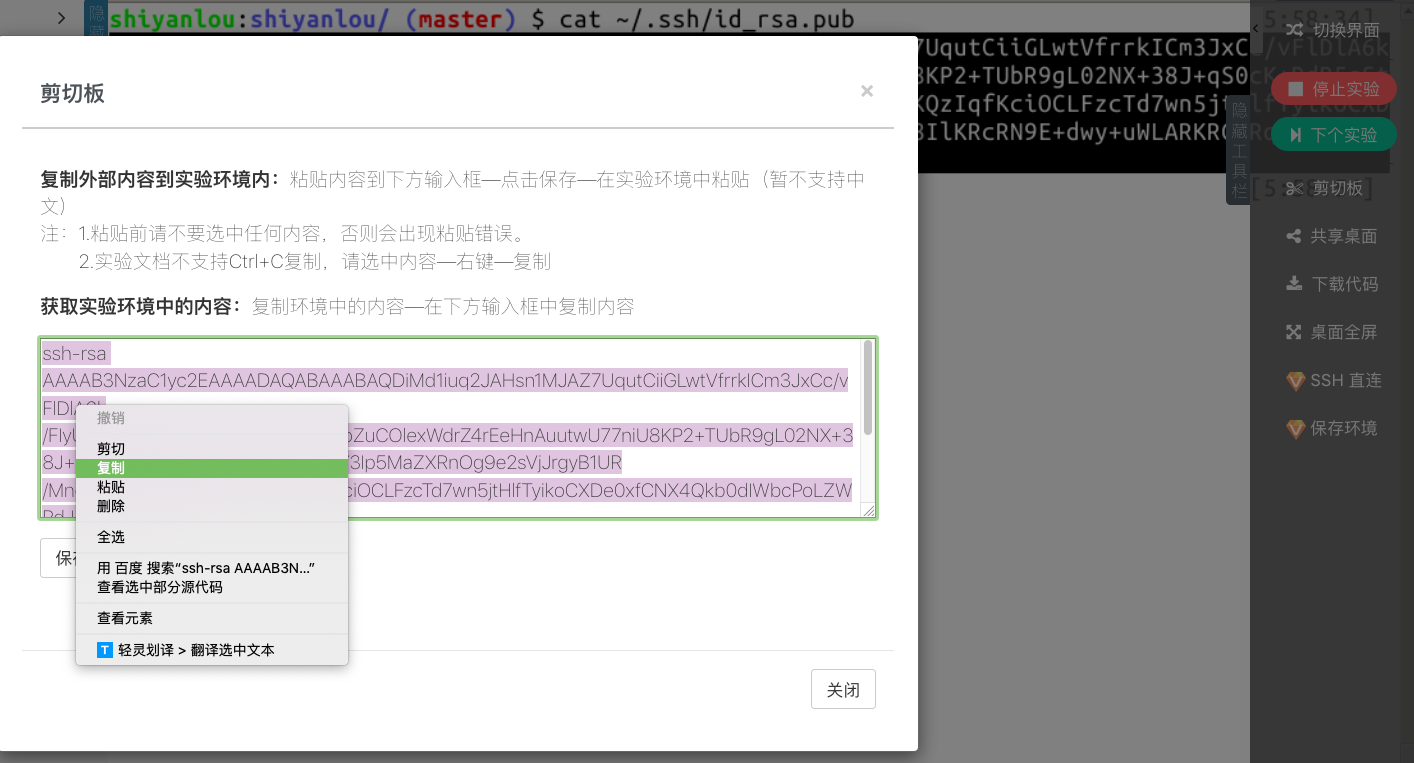Image resolution: width=1414 pixels, height=763 pixels.
Task: Select 查看选中部分源代码 menu entry
Action: [x=211, y=587]
